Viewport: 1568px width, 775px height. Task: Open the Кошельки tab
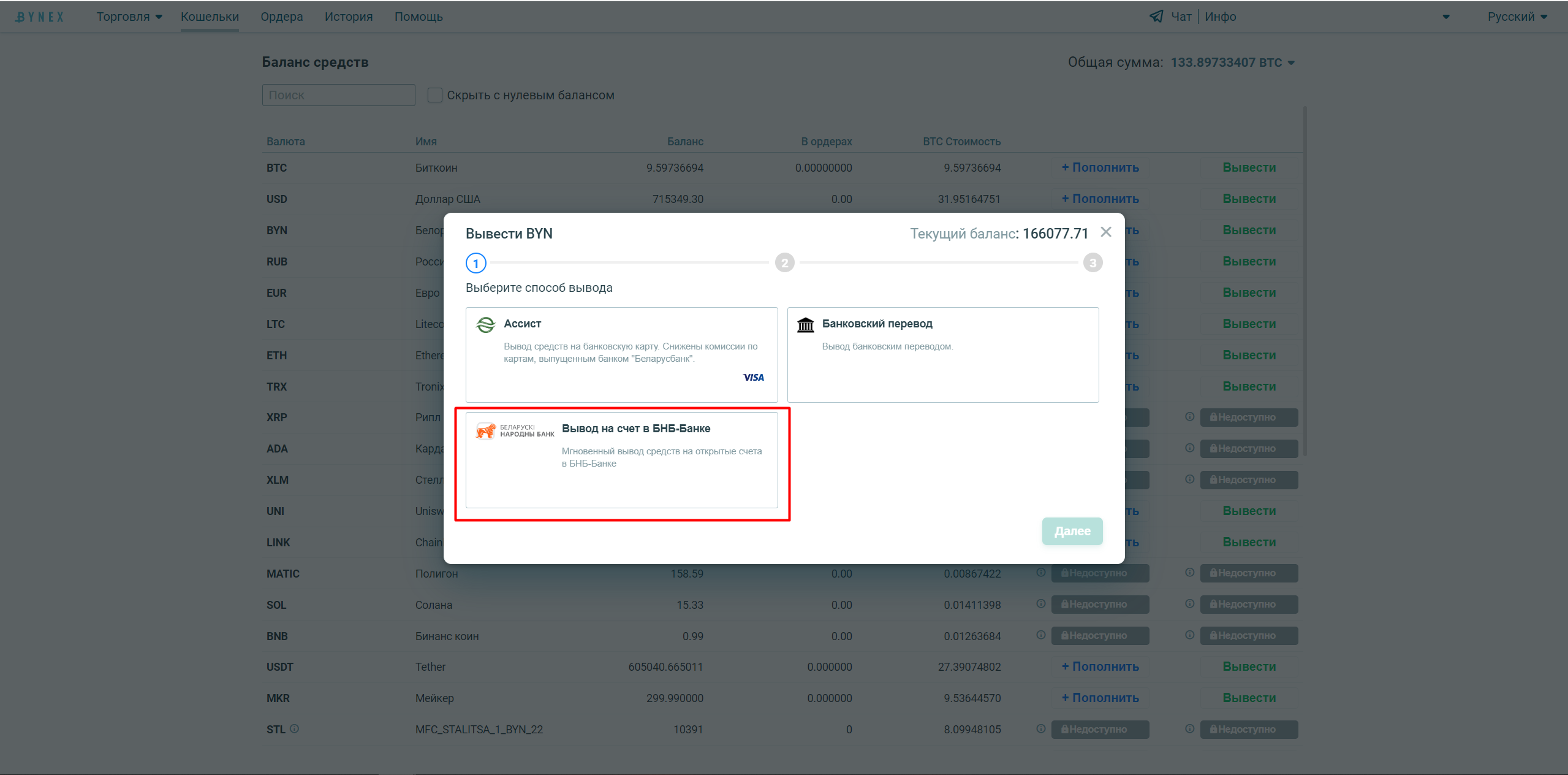pyautogui.click(x=210, y=17)
